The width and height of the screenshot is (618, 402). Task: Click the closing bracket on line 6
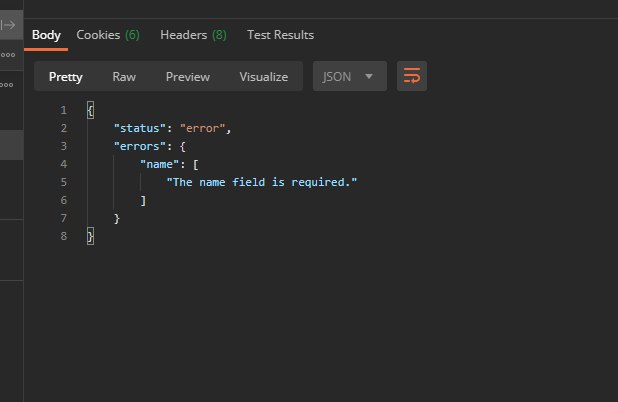pyautogui.click(x=143, y=201)
